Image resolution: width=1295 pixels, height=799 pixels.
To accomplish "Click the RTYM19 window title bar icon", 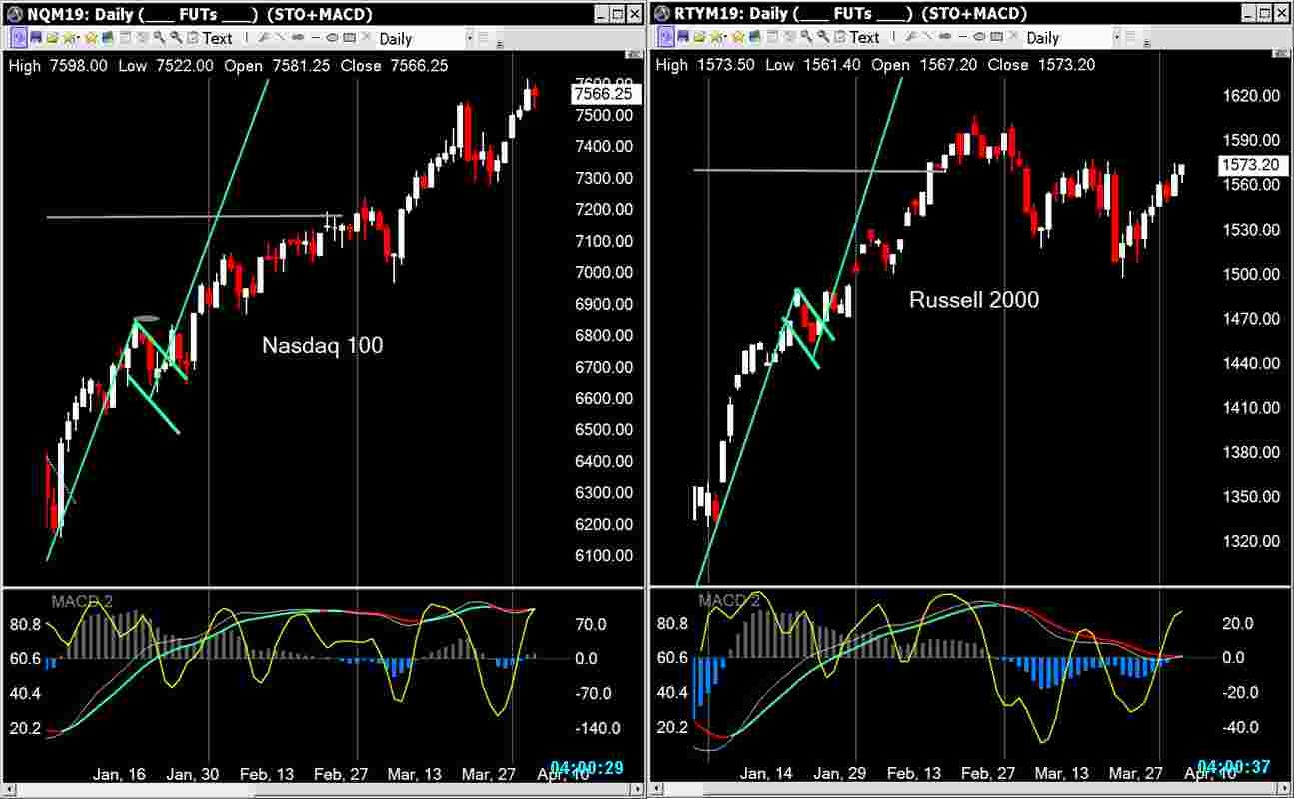I will 661,13.
